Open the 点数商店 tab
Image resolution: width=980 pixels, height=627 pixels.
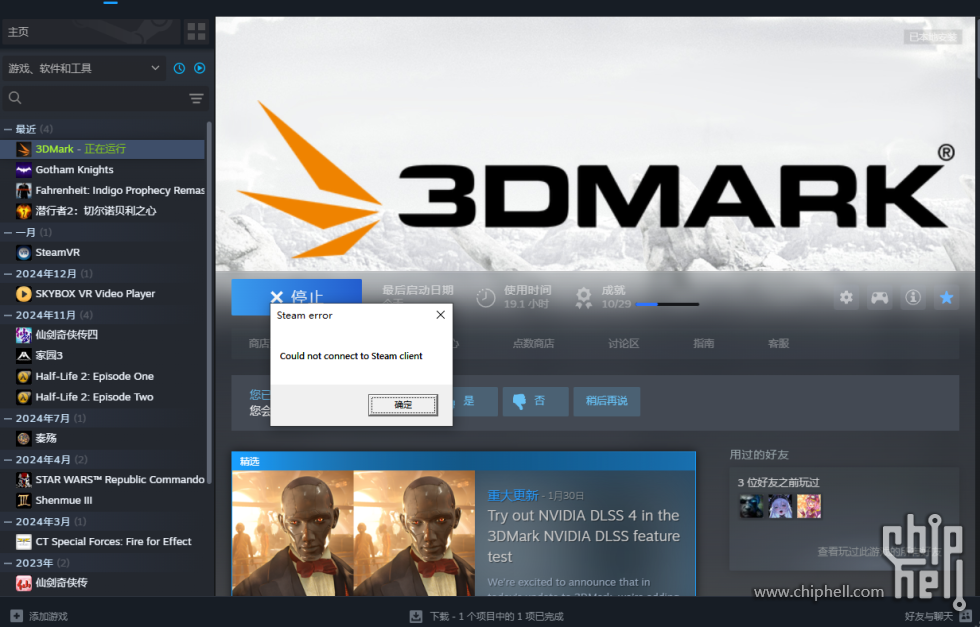533,343
